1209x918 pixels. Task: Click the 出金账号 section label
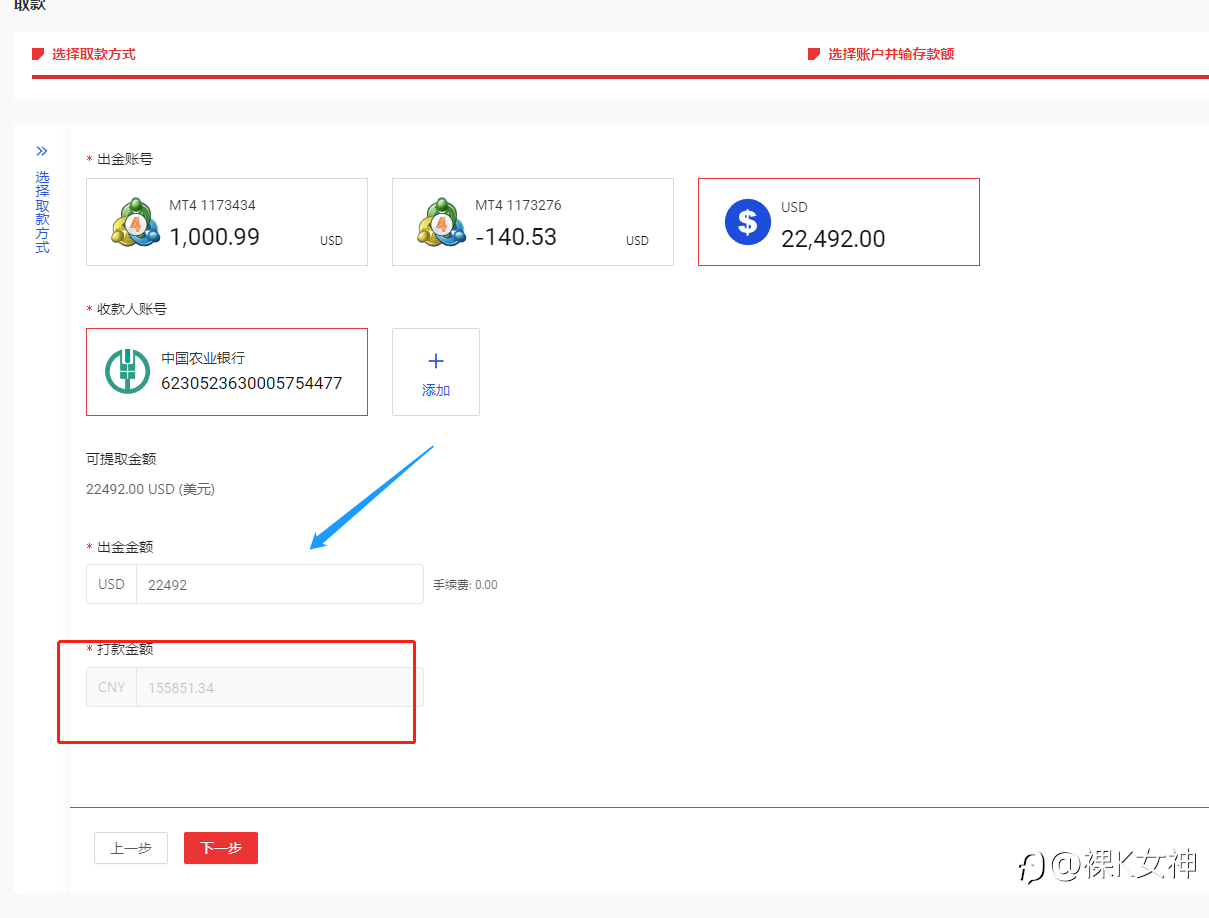coord(125,159)
